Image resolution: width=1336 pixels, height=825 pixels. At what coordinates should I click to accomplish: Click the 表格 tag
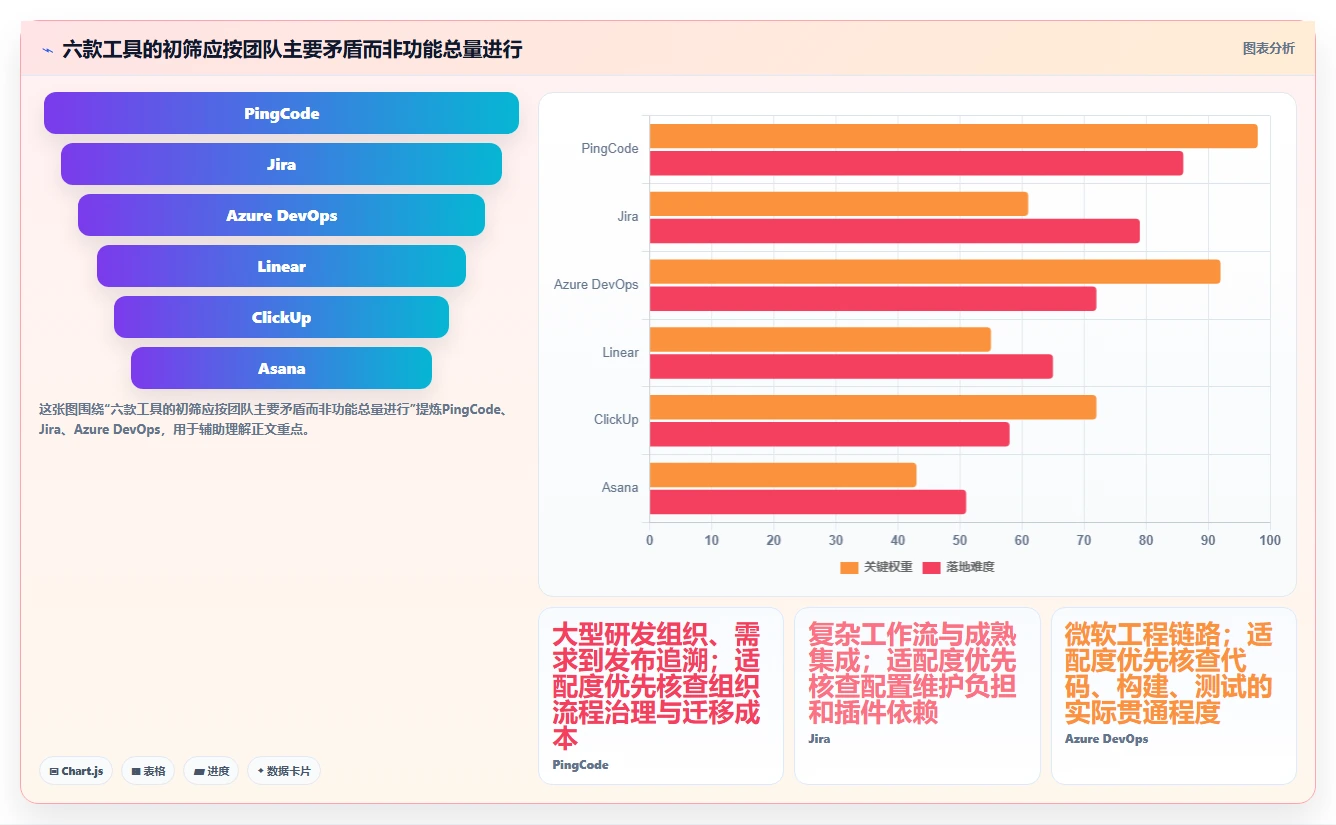pos(148,771)
